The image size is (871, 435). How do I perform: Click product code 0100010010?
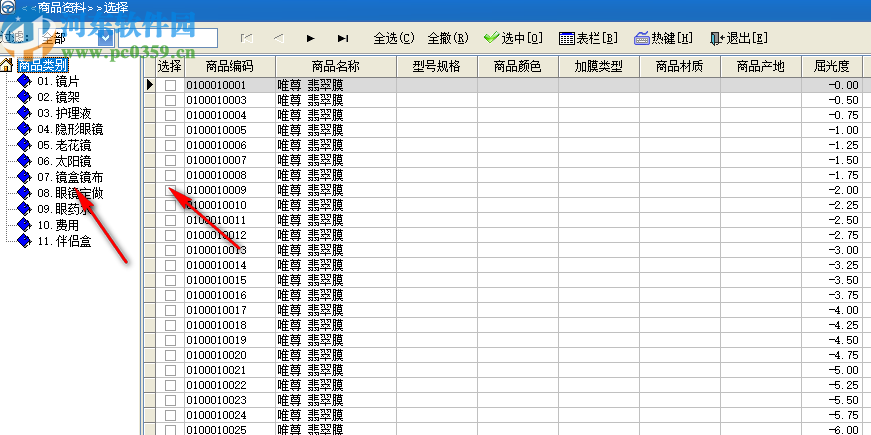pyautogui.click(x=216, y=205)
